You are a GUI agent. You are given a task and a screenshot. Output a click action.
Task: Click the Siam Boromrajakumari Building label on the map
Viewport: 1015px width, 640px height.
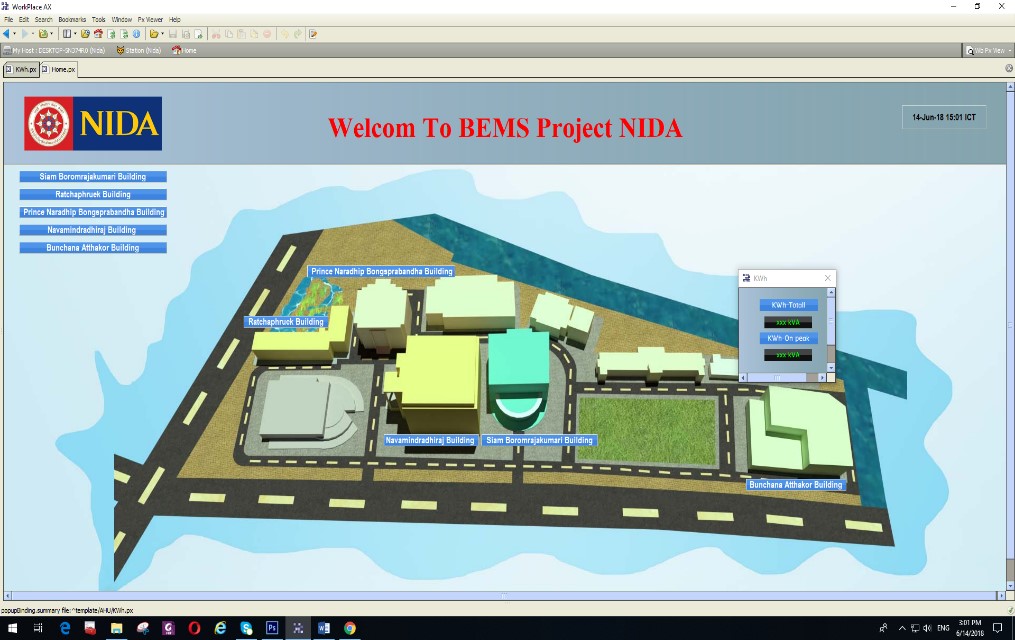coord(539,441)
